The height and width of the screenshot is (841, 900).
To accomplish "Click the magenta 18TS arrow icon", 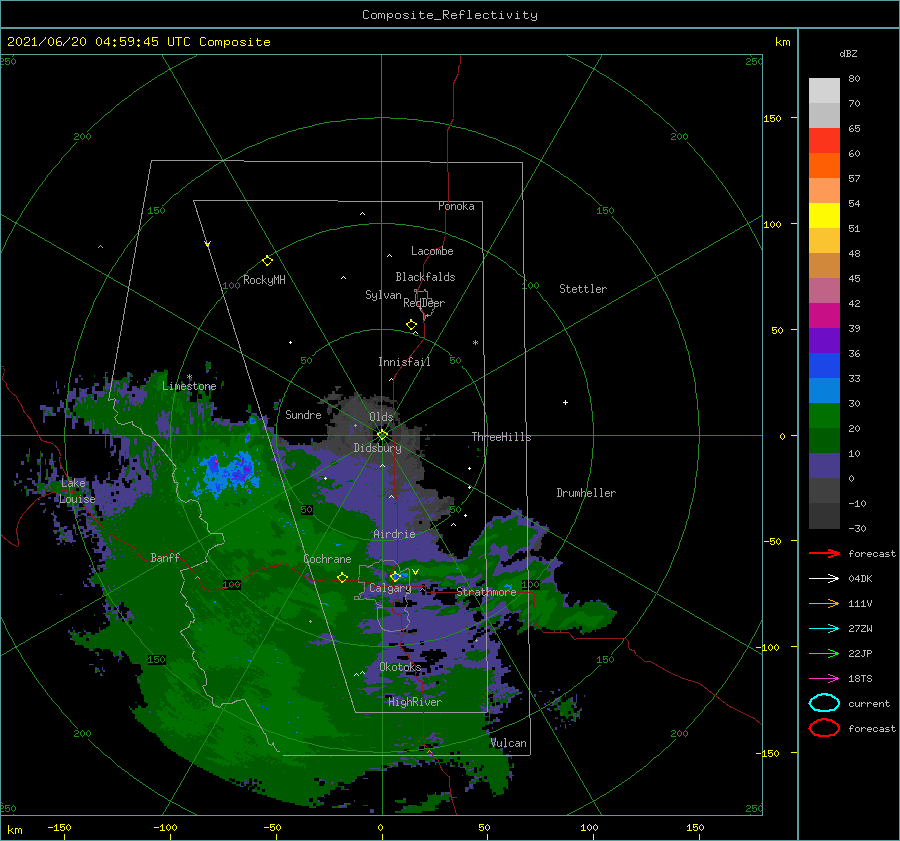I will coord(824,679).
